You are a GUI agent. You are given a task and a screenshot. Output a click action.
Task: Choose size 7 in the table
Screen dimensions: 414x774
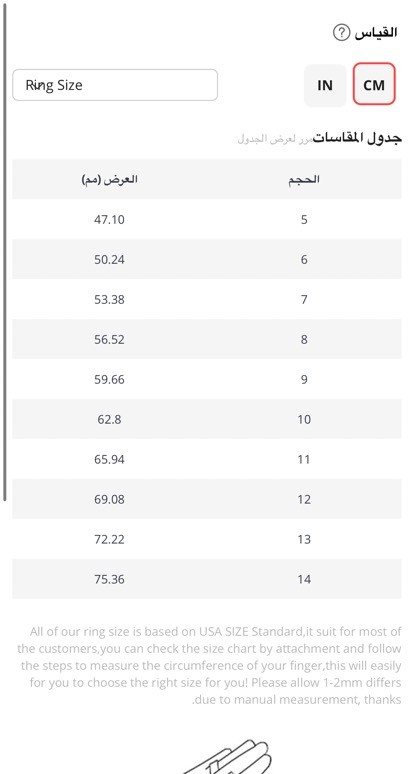(x=207, y=299)
